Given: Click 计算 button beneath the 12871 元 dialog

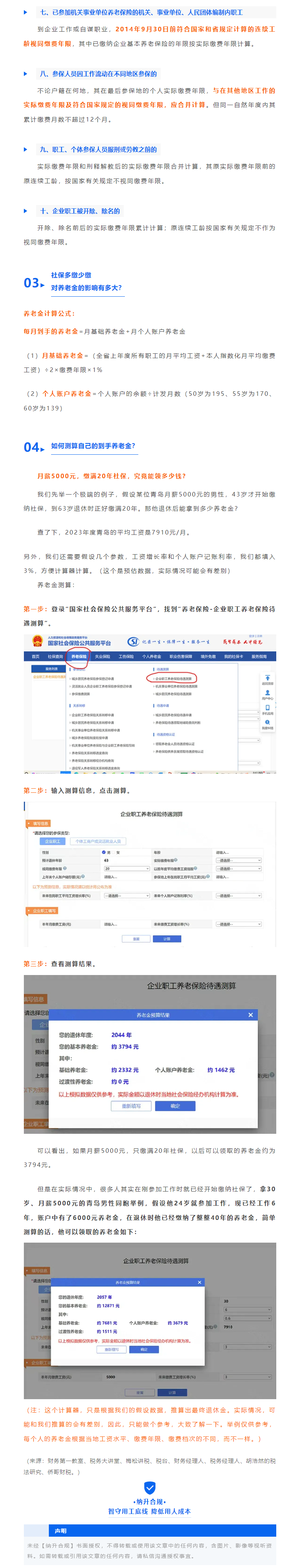Looking at the screenshot, I should [x=172, y=1392].
